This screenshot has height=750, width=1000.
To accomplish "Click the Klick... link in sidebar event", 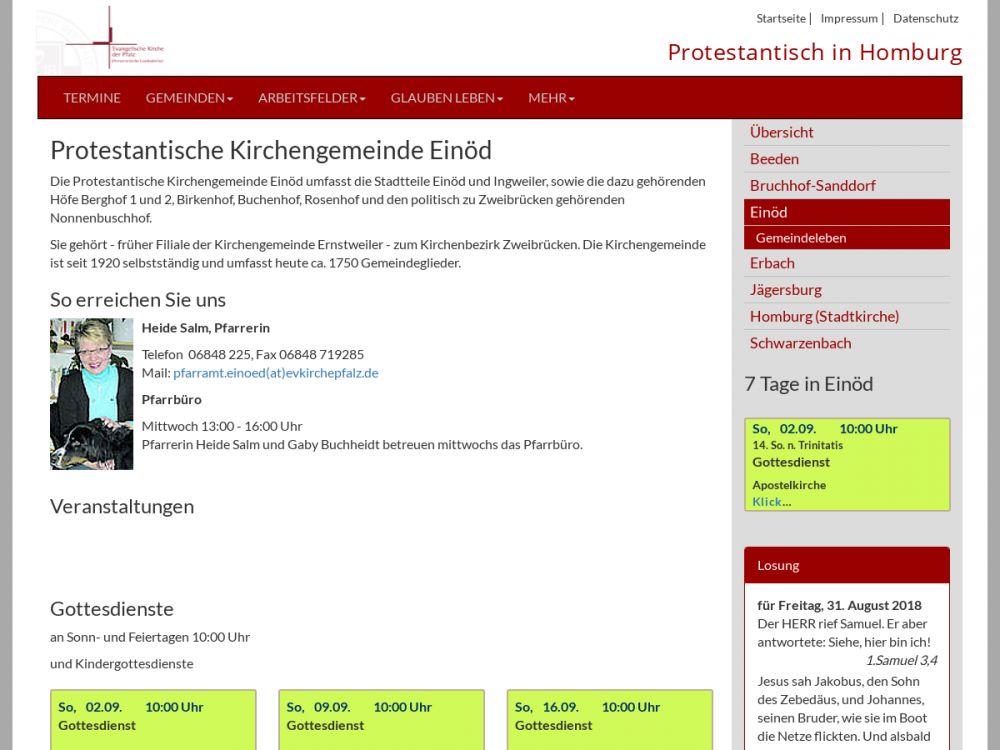I will tap(771, 502).
